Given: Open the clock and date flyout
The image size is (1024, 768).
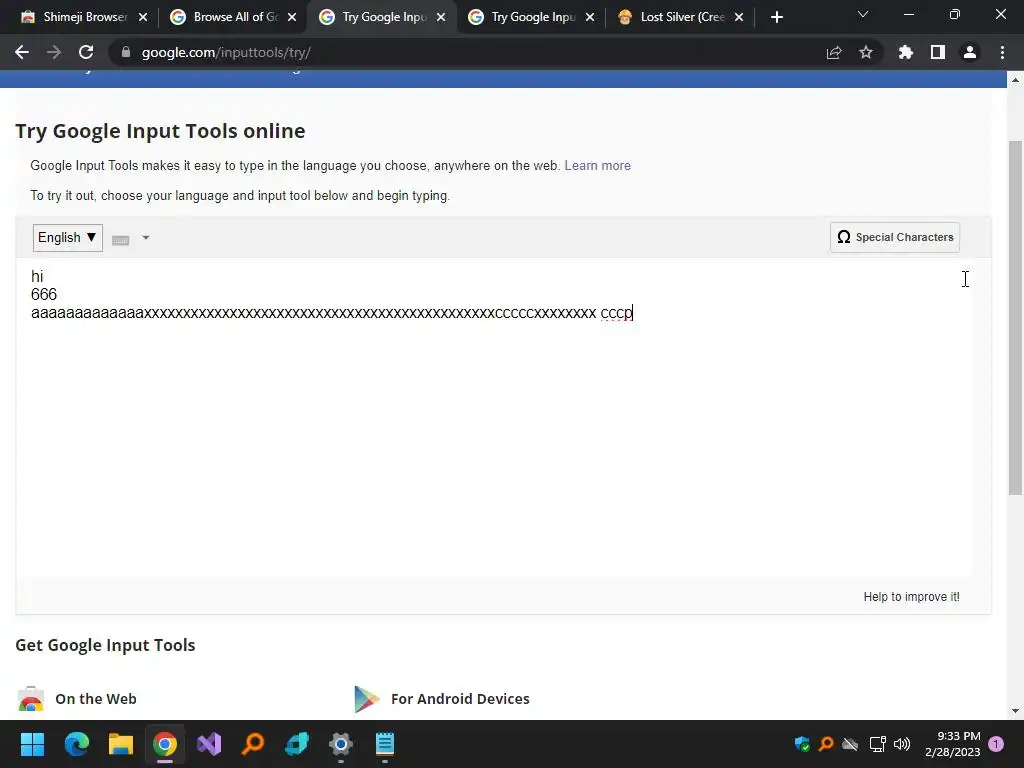Looking at the screenshot, I should [952, 744].
